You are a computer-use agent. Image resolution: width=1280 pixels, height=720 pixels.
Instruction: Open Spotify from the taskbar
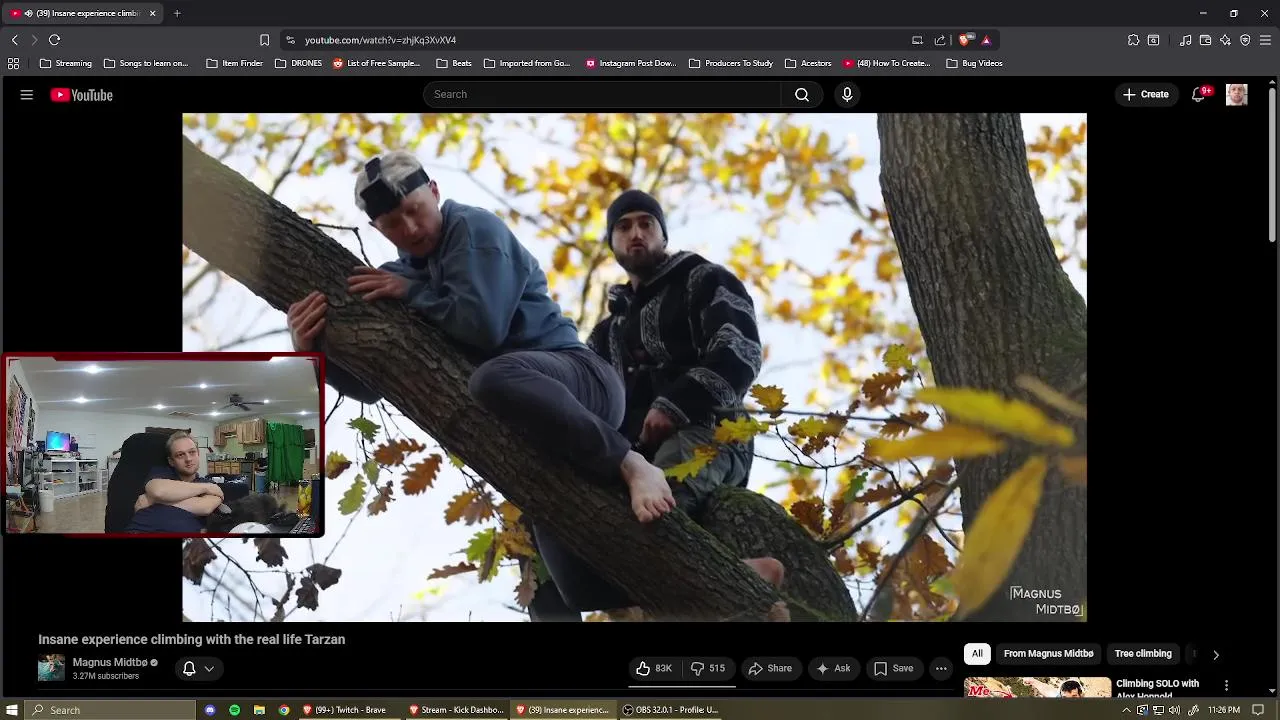(x=234, y=710)
